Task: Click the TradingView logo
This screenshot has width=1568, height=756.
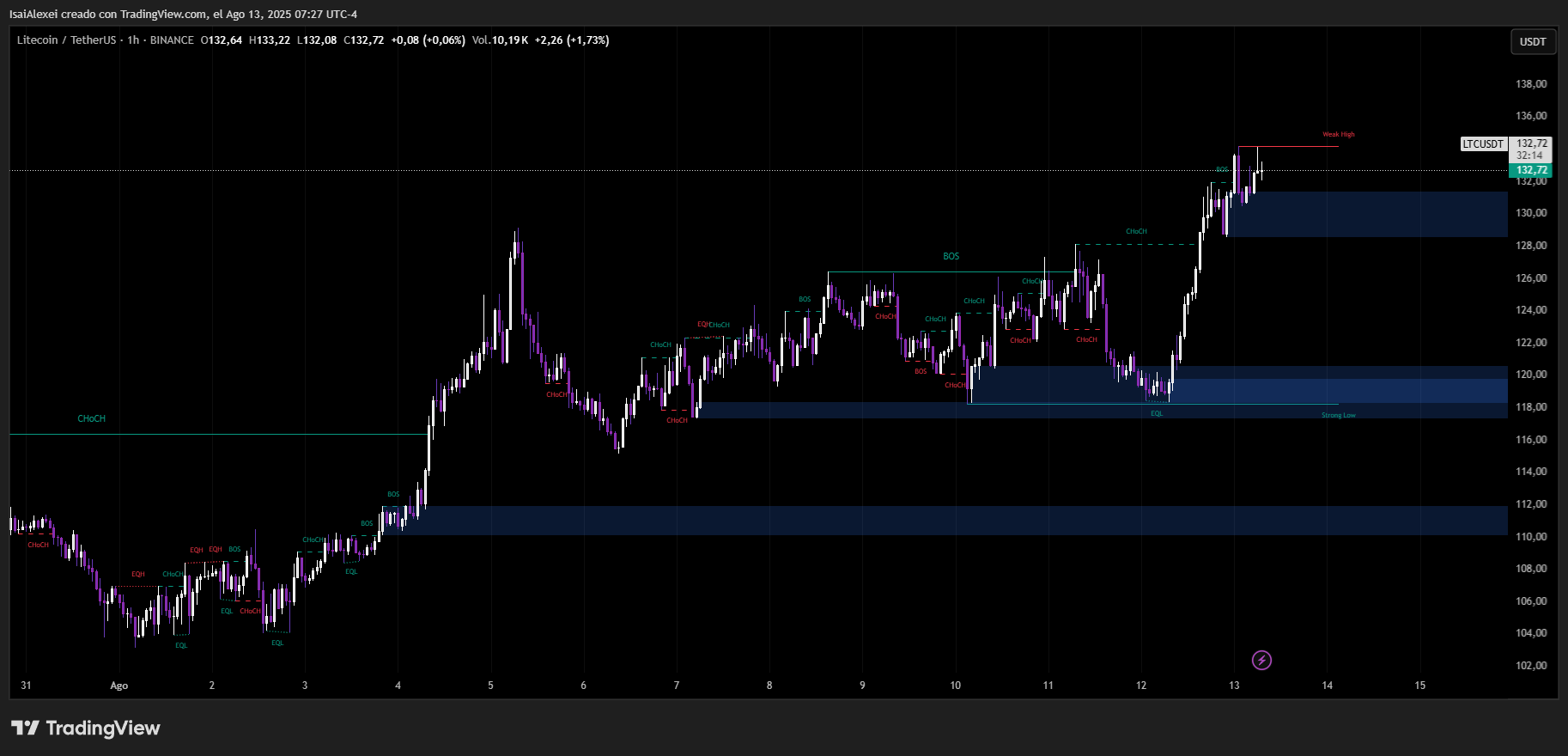Action: click(86, 728)
